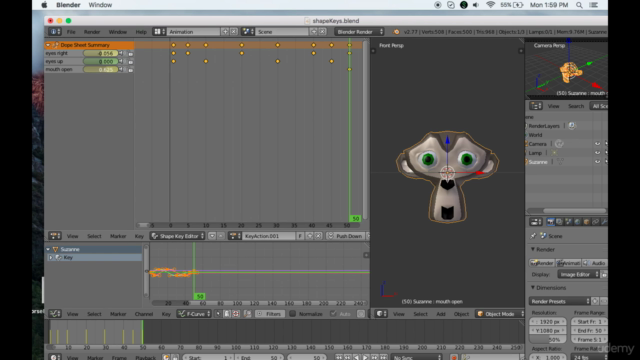The image size is (640, 360).
Task: Open the Object Mode dropdown
Action: (x=500, y=314)
